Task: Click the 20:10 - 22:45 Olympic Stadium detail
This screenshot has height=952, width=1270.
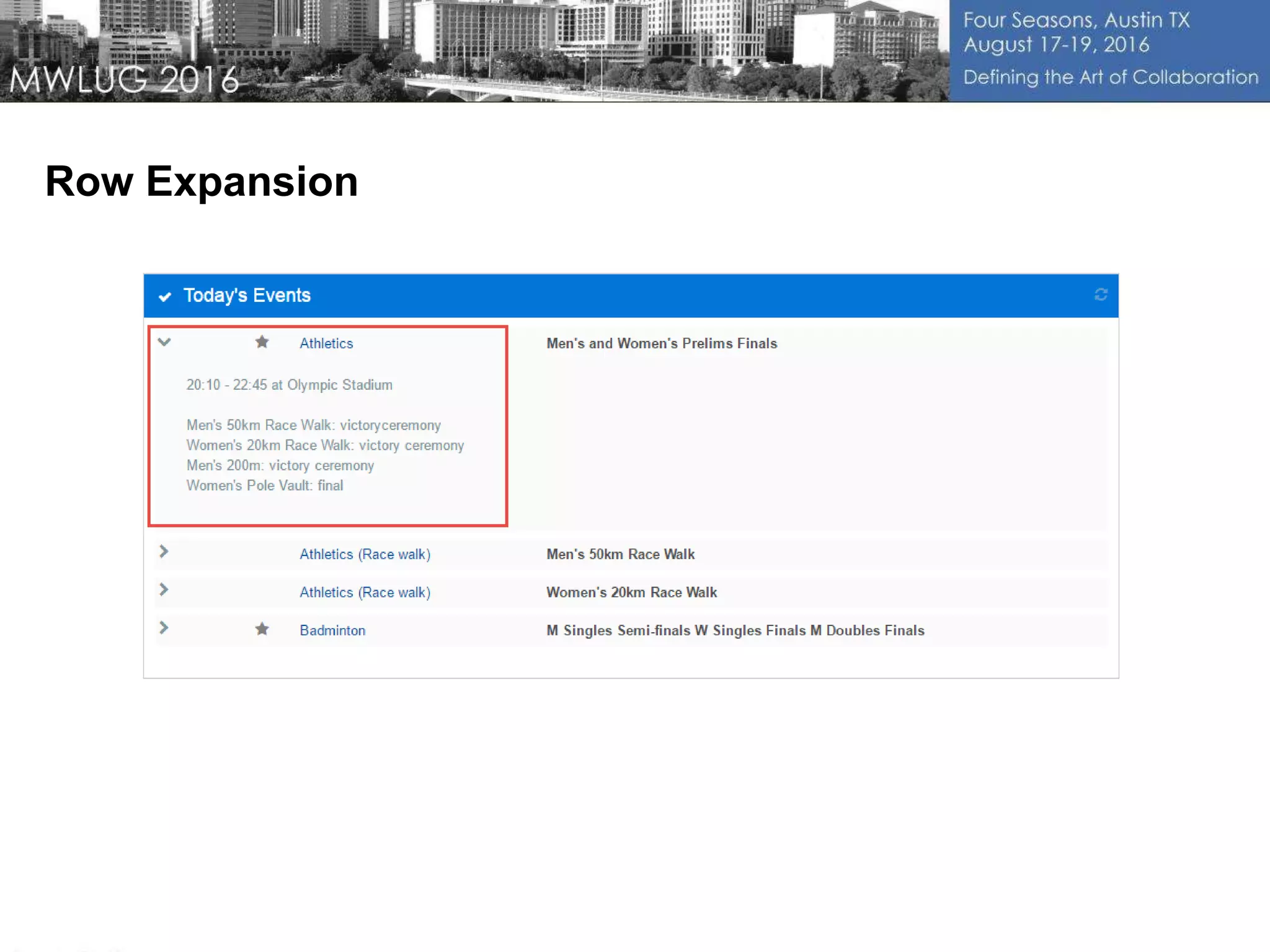Action: pyautogui.click(x=289, y=385)
